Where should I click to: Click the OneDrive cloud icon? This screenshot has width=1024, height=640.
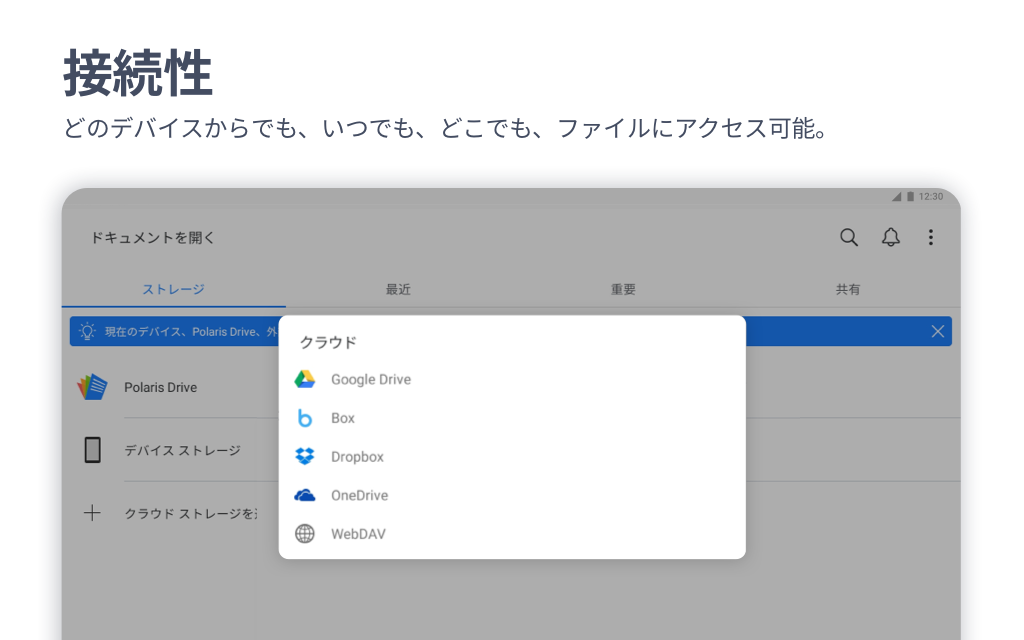(x=305, y=495)
